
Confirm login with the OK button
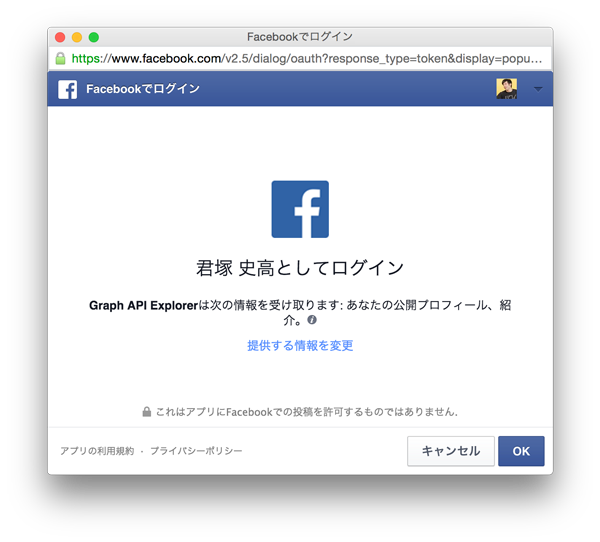521,451
